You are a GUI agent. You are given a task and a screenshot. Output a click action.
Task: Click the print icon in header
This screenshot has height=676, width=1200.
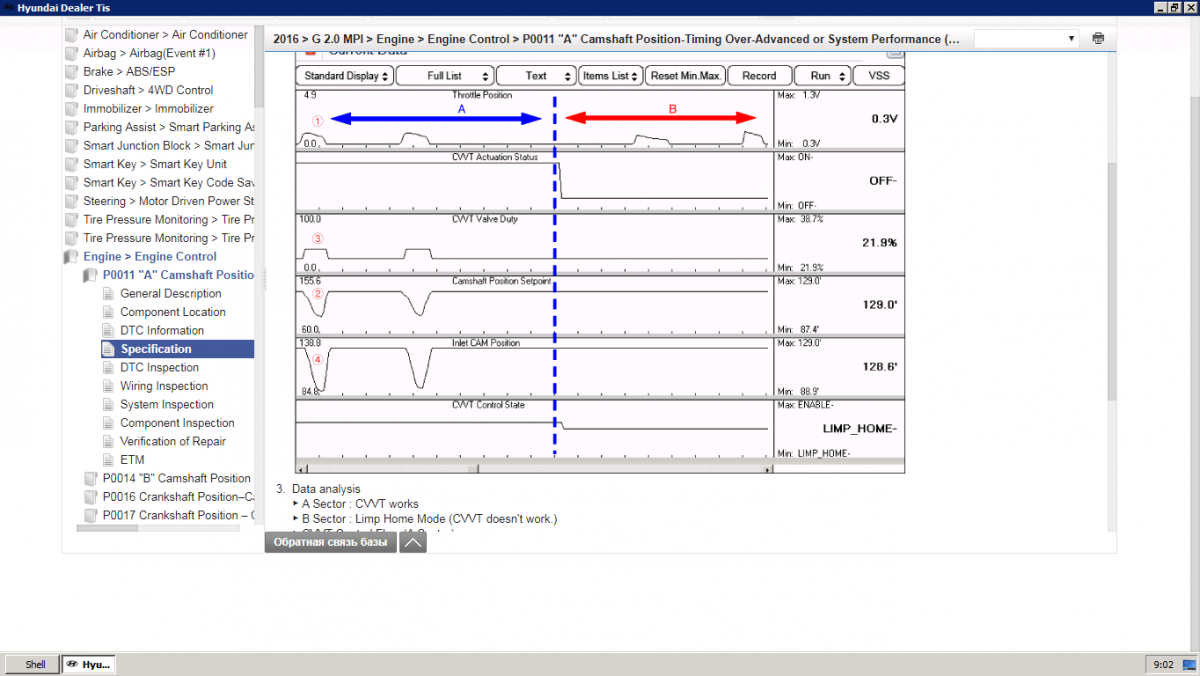(x=1098, y=39)
